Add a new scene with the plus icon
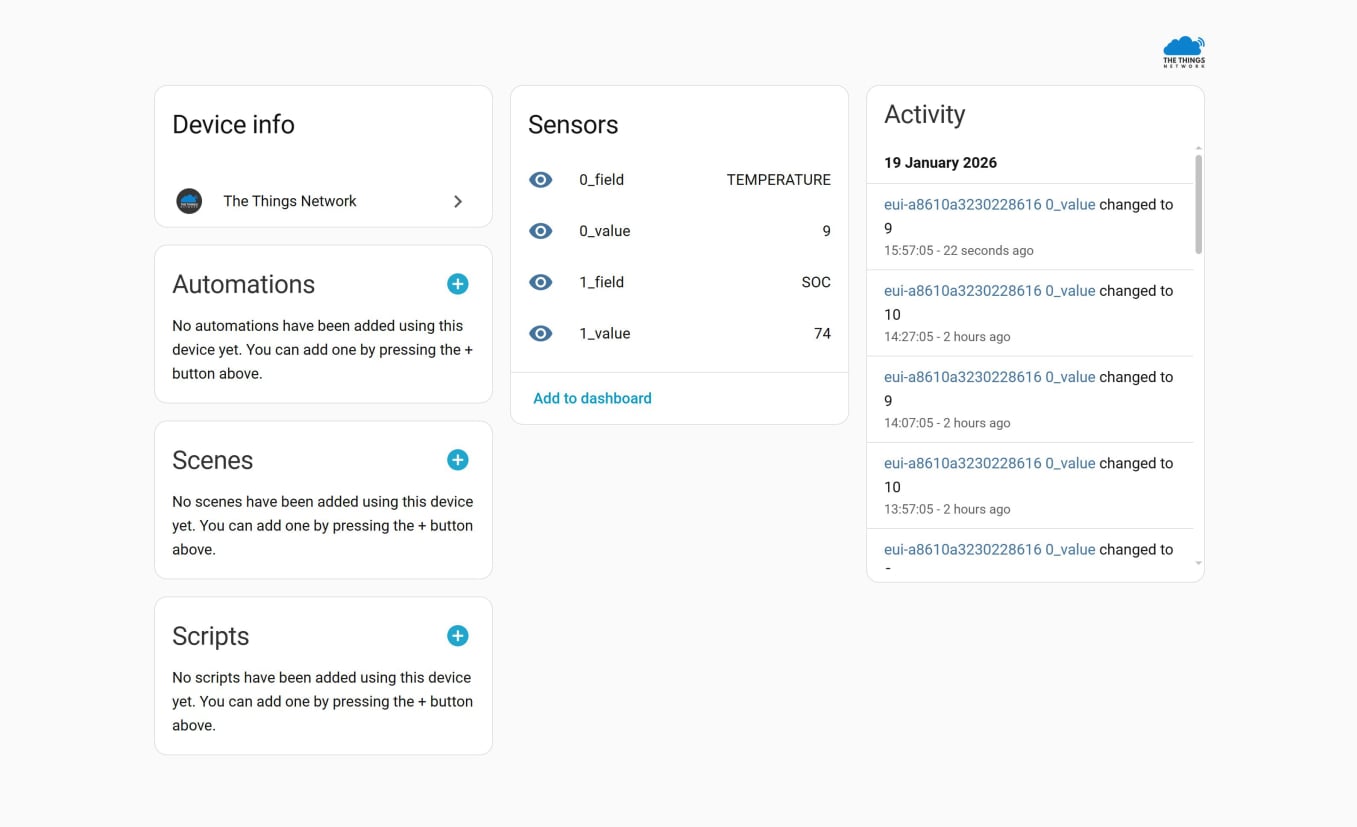Screen dimensions: 1357x827 (457, 460)
